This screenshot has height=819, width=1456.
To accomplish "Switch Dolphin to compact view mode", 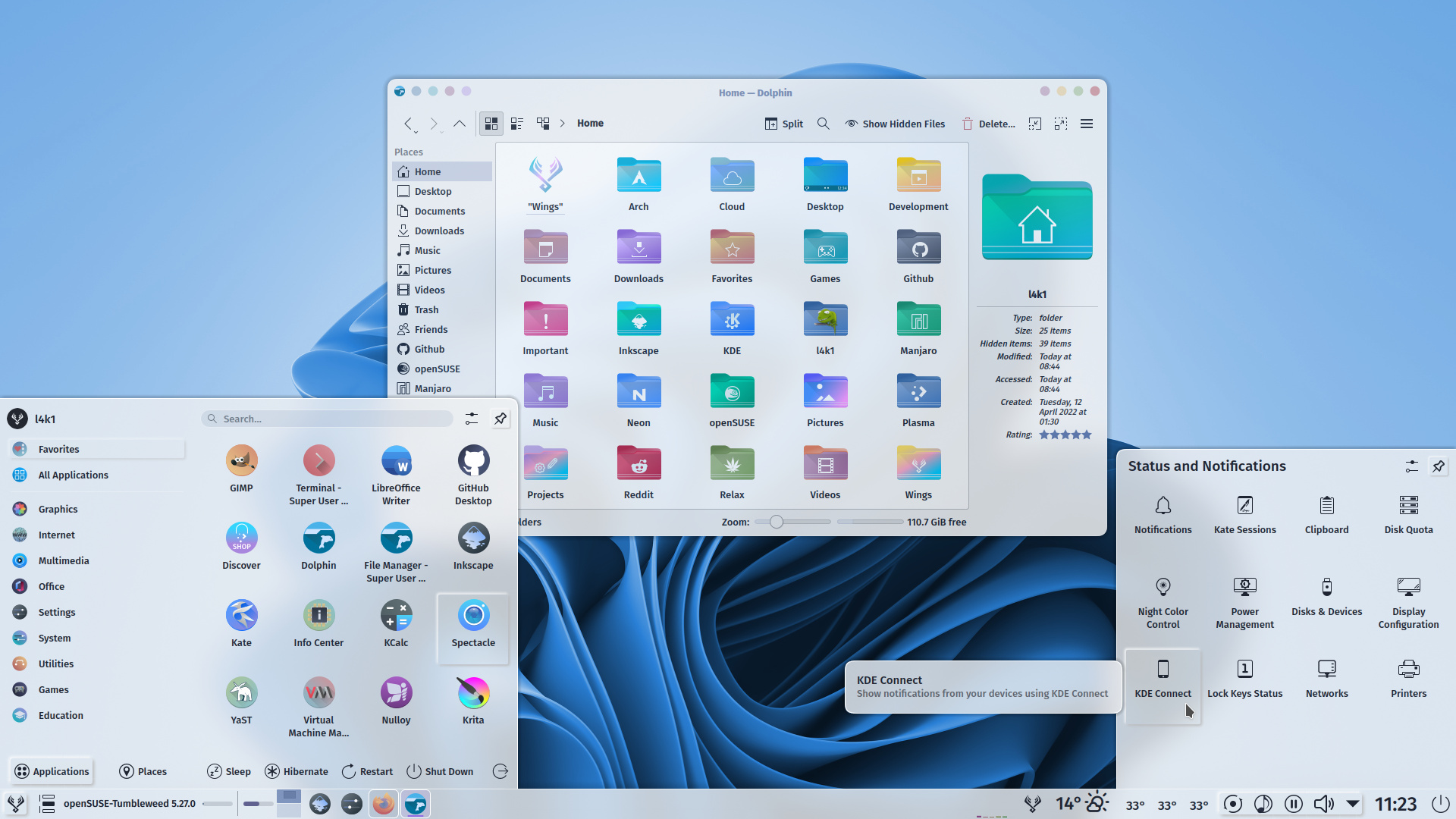I will 517,124.
